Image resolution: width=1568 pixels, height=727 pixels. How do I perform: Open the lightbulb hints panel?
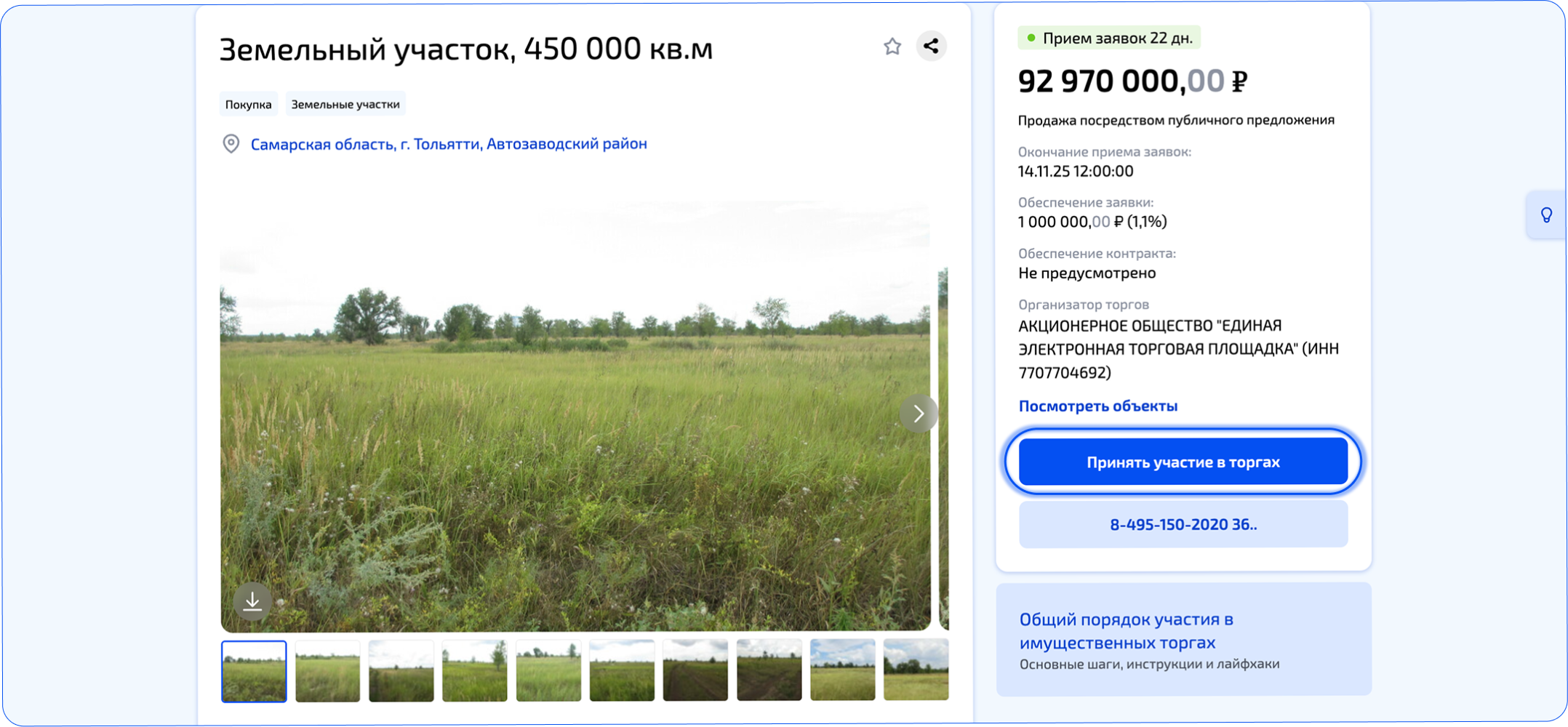click(x=1546, y=214)
